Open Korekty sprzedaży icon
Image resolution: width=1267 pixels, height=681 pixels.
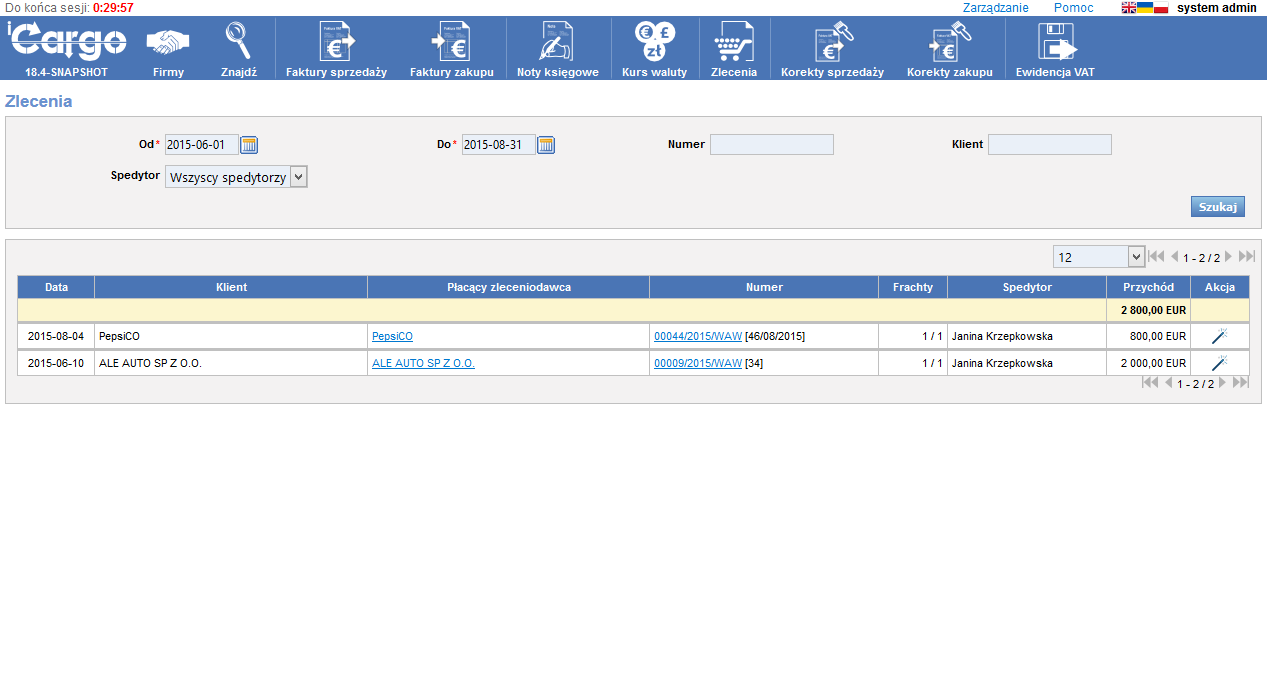pos(832,44)
